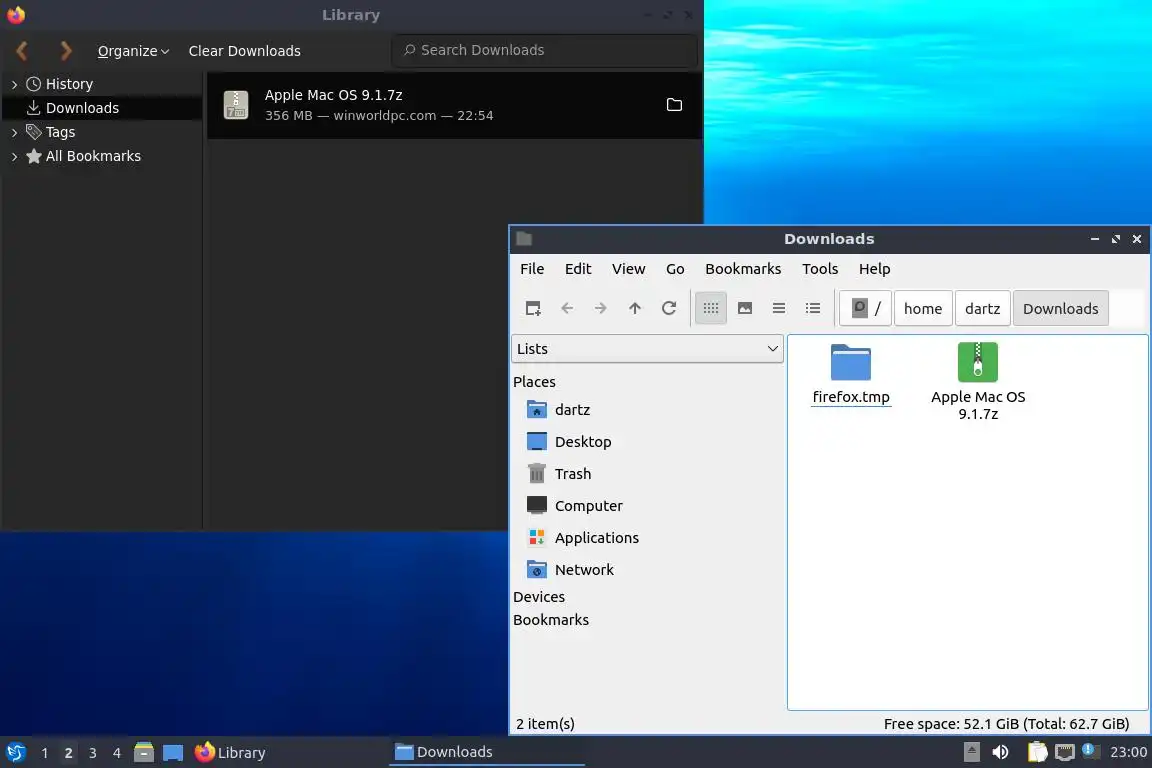The height and width of the screenshot is (768, 1152).
Task: Launch file manager from taskbar quicklaunch
Action: coord(144,752)
